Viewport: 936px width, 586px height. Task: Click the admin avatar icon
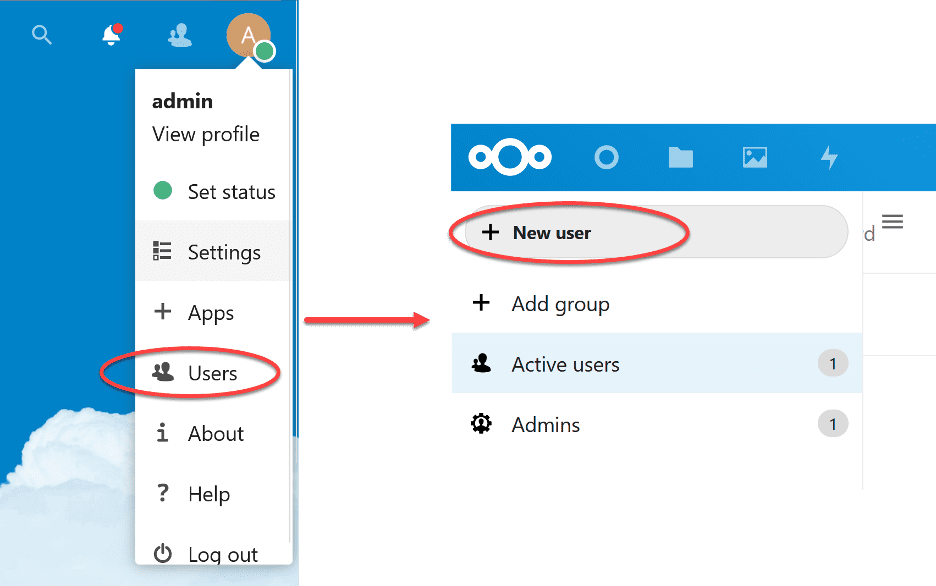tap(248, 36)
